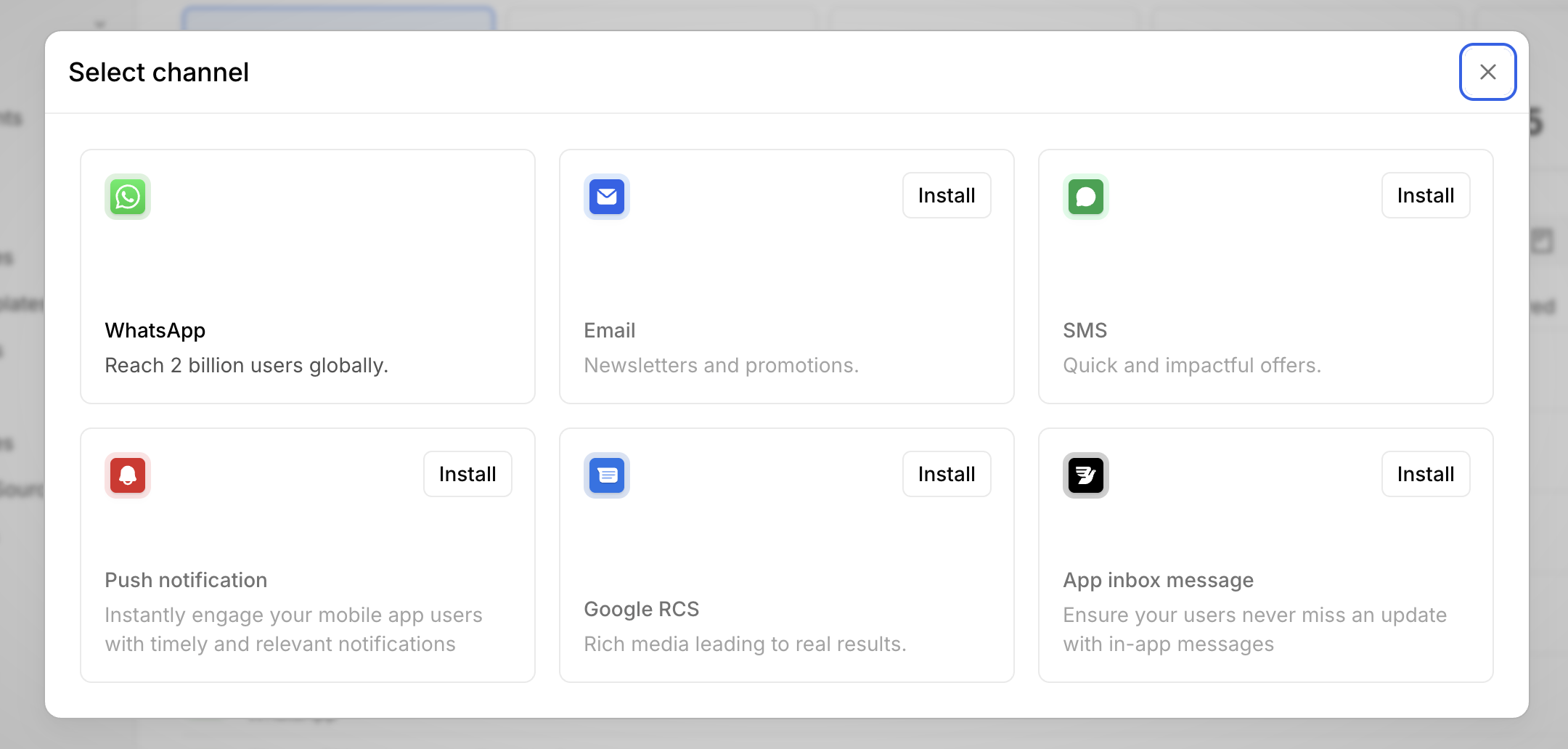
Task: Pick the SMS card title
Action: [1085, 330]
